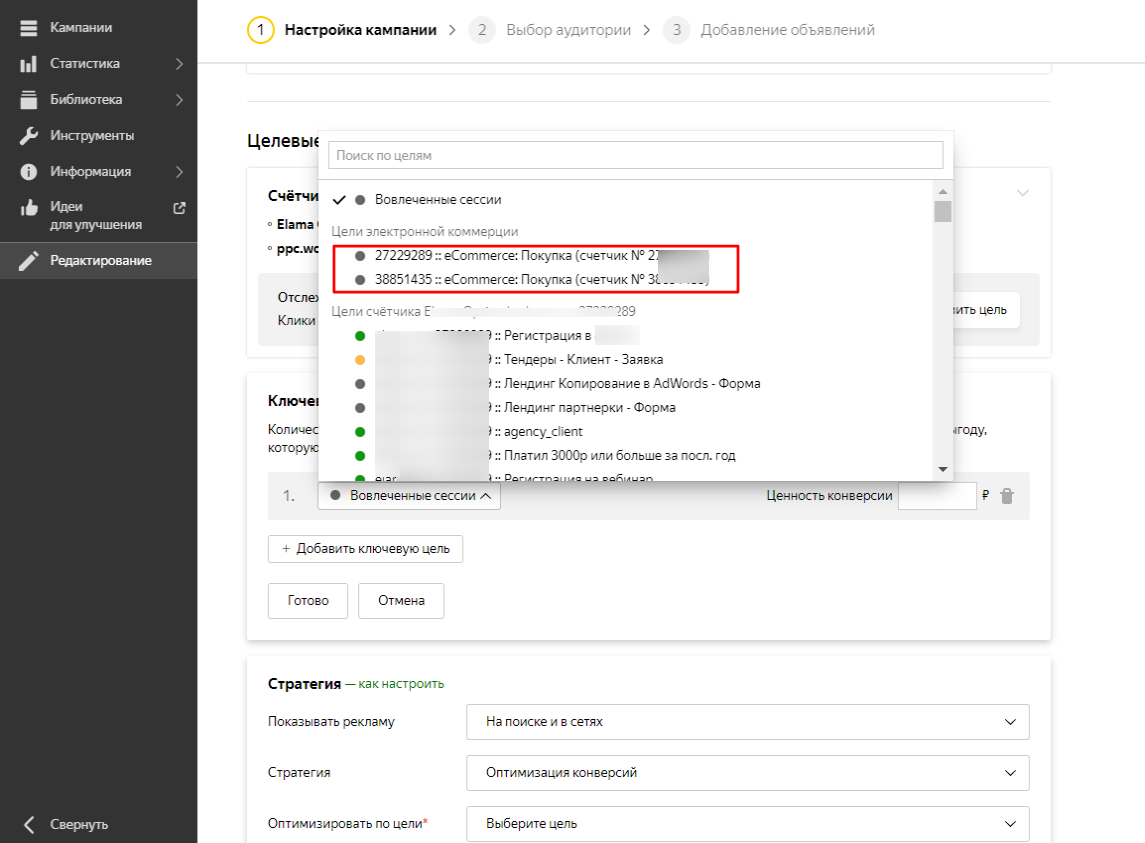This screenshot has height=843, width=1145.
Task: Open the Выберите цель dropdown
Action: pos(747,824)
